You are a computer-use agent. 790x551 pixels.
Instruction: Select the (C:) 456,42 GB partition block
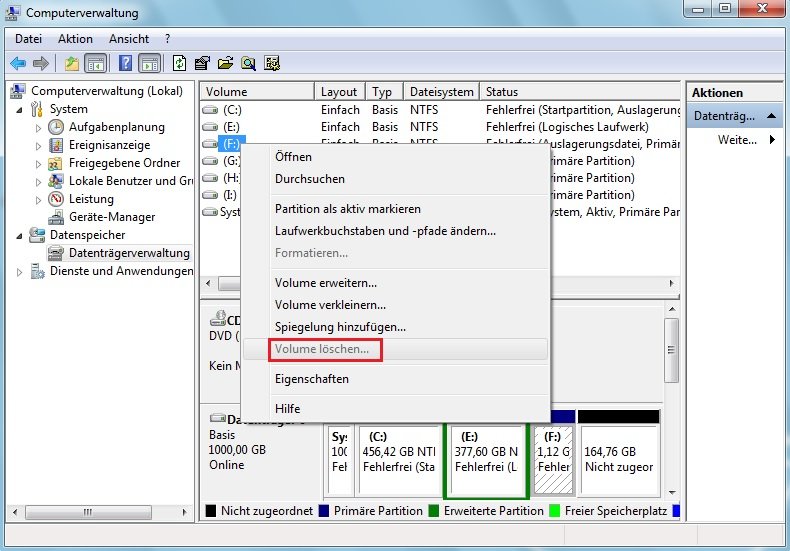[399, 459]
